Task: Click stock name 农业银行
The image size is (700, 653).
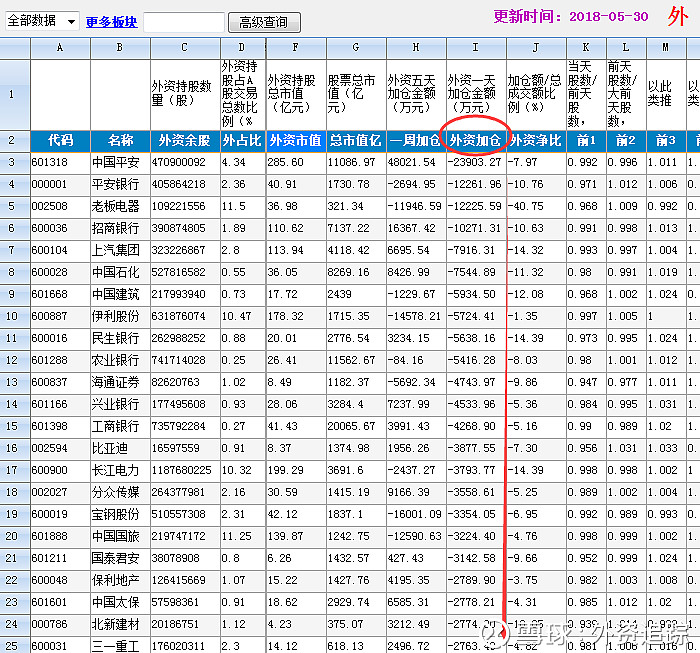Action: point(115,360)
